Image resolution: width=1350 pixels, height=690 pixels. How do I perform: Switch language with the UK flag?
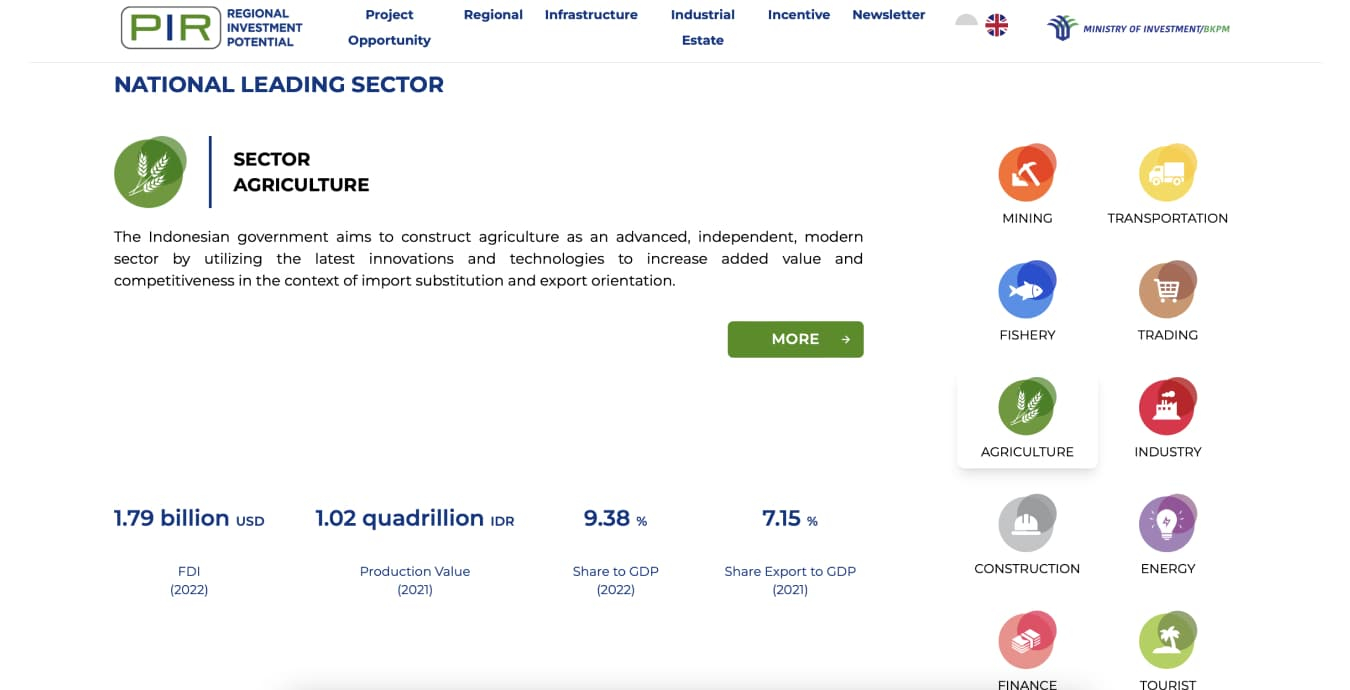click(996, 26)
